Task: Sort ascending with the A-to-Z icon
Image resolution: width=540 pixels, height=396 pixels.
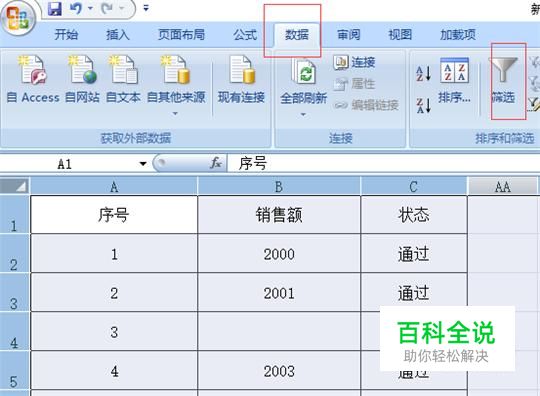Action: [424, 73]
